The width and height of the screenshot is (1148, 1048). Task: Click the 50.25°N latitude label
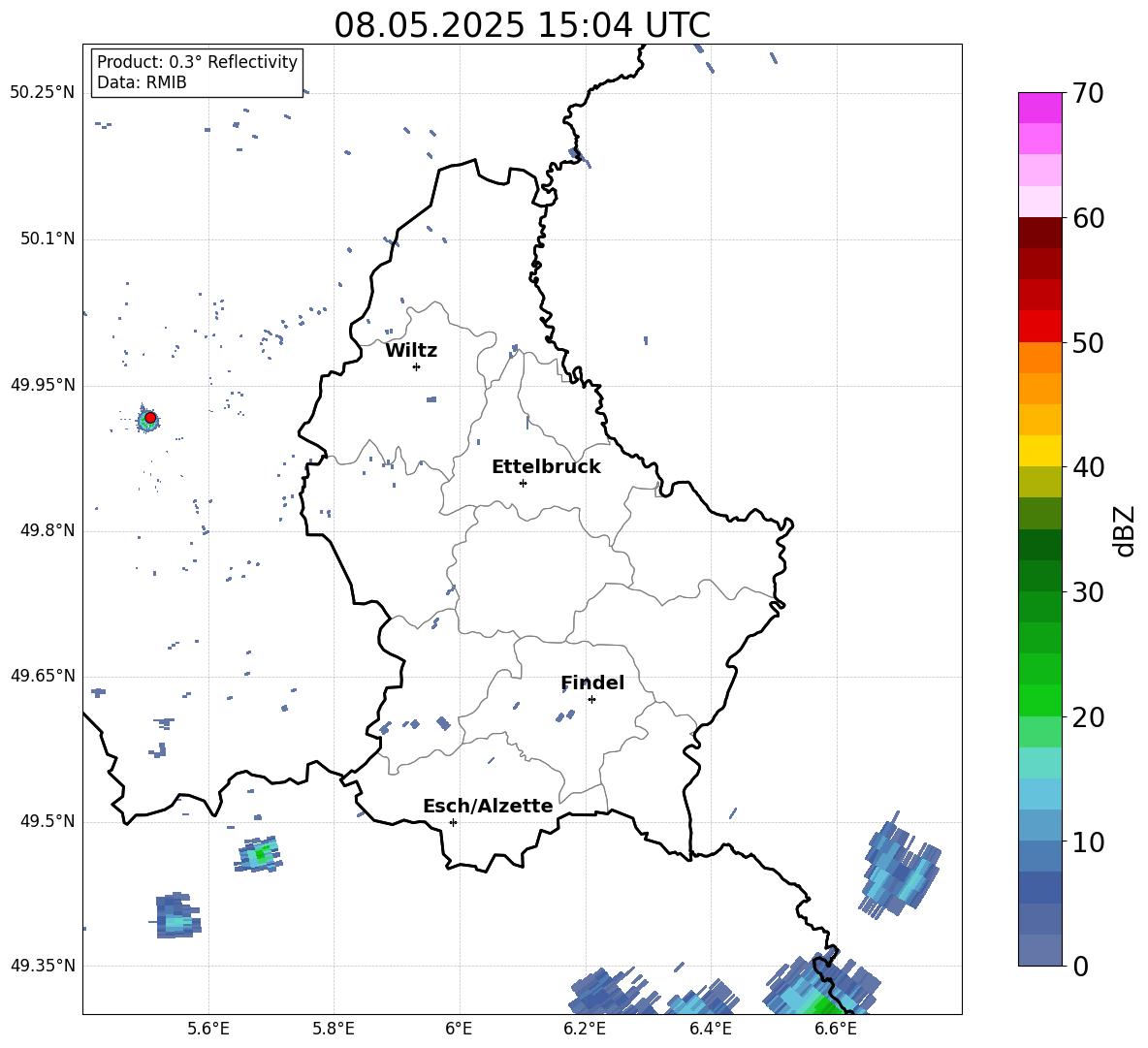point(43,93)
